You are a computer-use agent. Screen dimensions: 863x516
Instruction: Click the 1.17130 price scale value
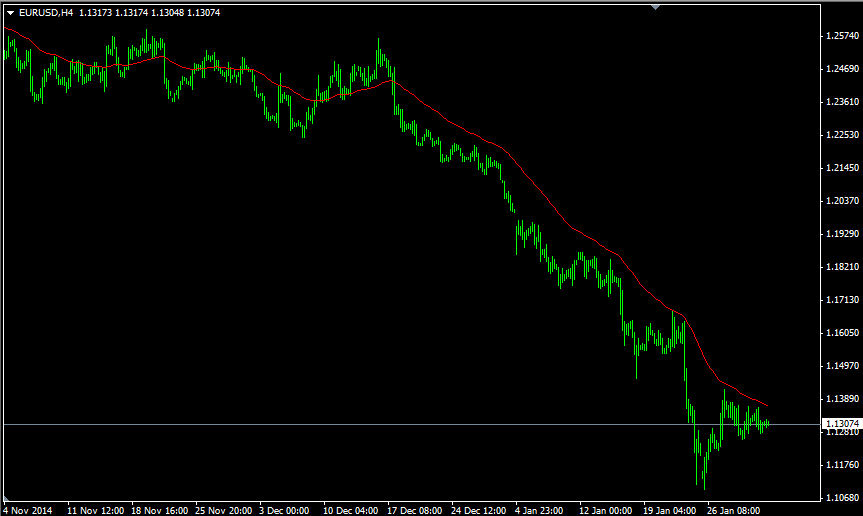pyautogui.click(x=842, y=300)
